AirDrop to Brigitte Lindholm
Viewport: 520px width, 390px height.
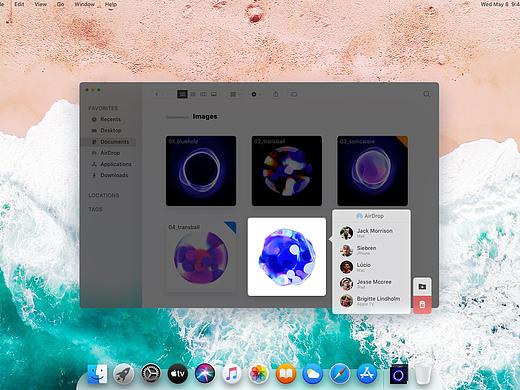[x=371, y=301]
